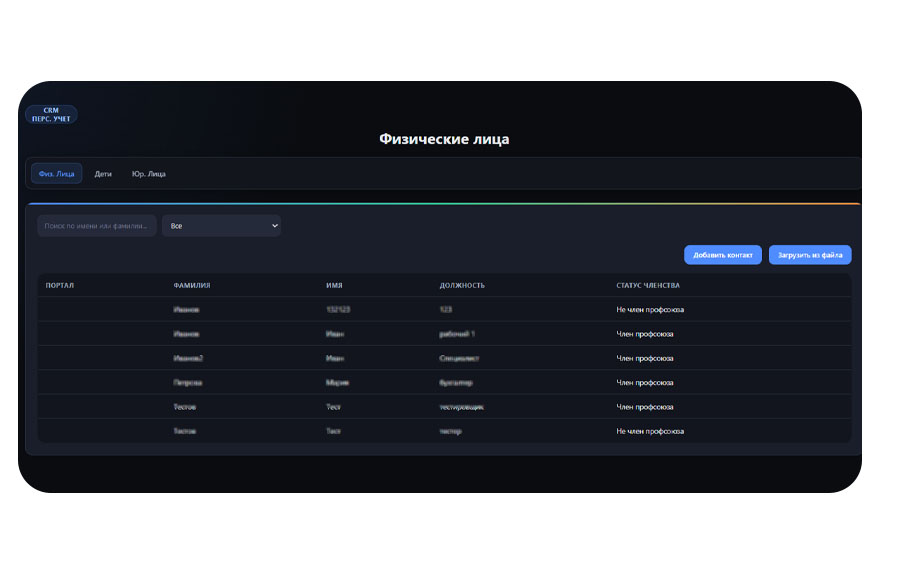This screenshot has width=900, height=563.
Task: Open the Дети tab
Action: [103, 174]
